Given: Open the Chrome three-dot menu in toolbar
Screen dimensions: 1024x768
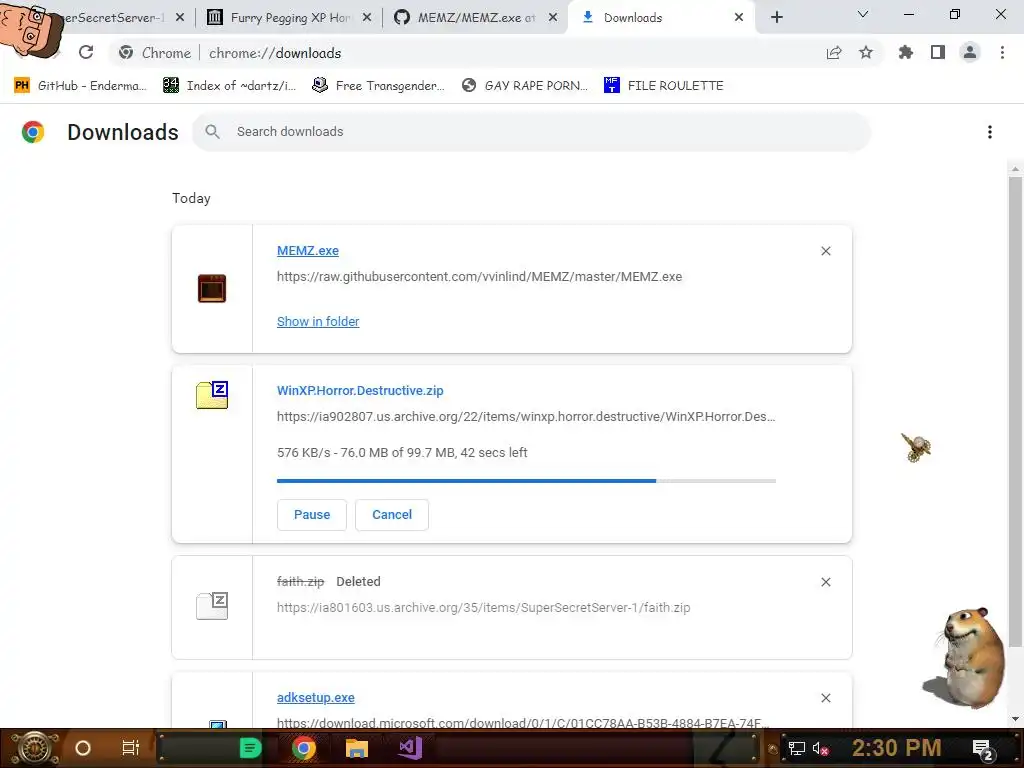Looking at the screenshot, I should pyautogui.click(x=1002, y=52).
